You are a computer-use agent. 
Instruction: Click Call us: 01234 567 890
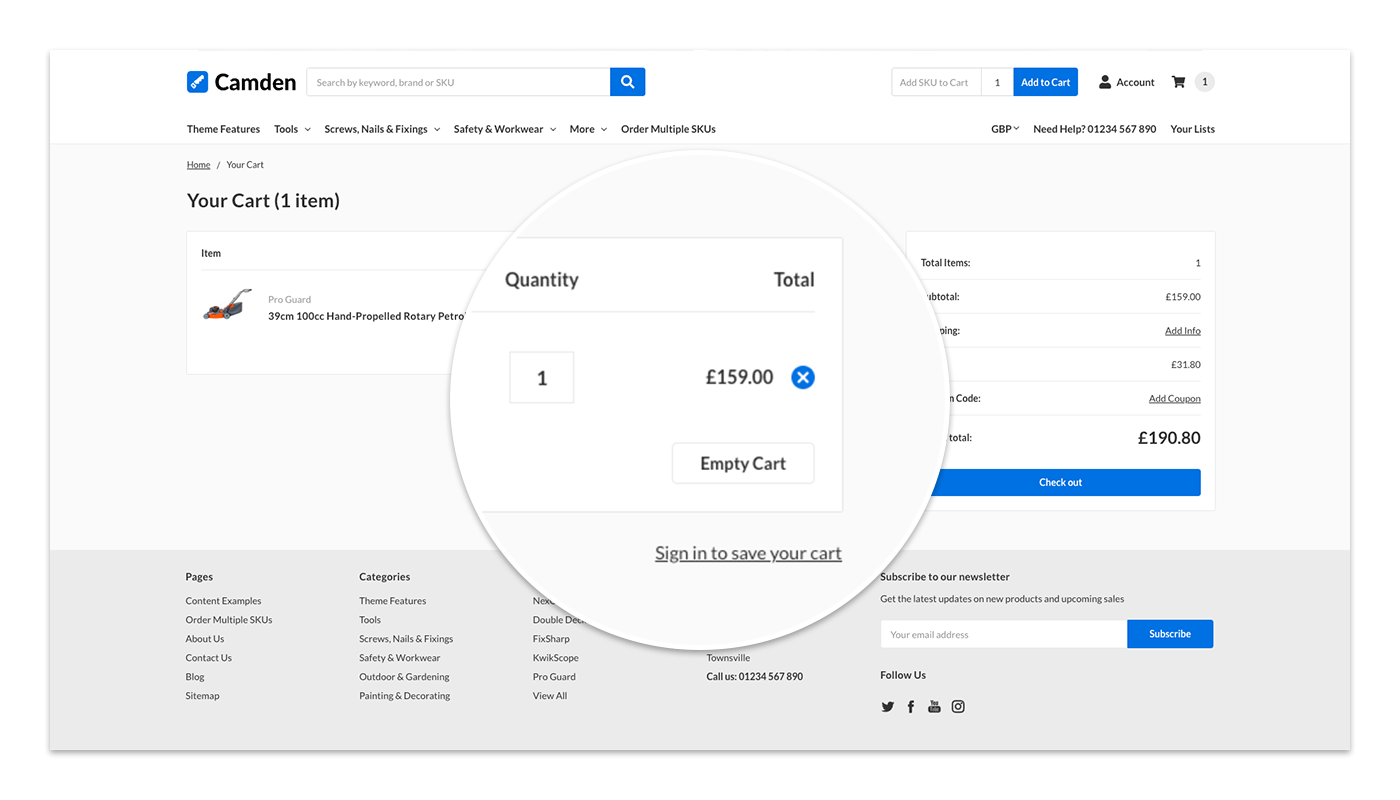point(755,677)
